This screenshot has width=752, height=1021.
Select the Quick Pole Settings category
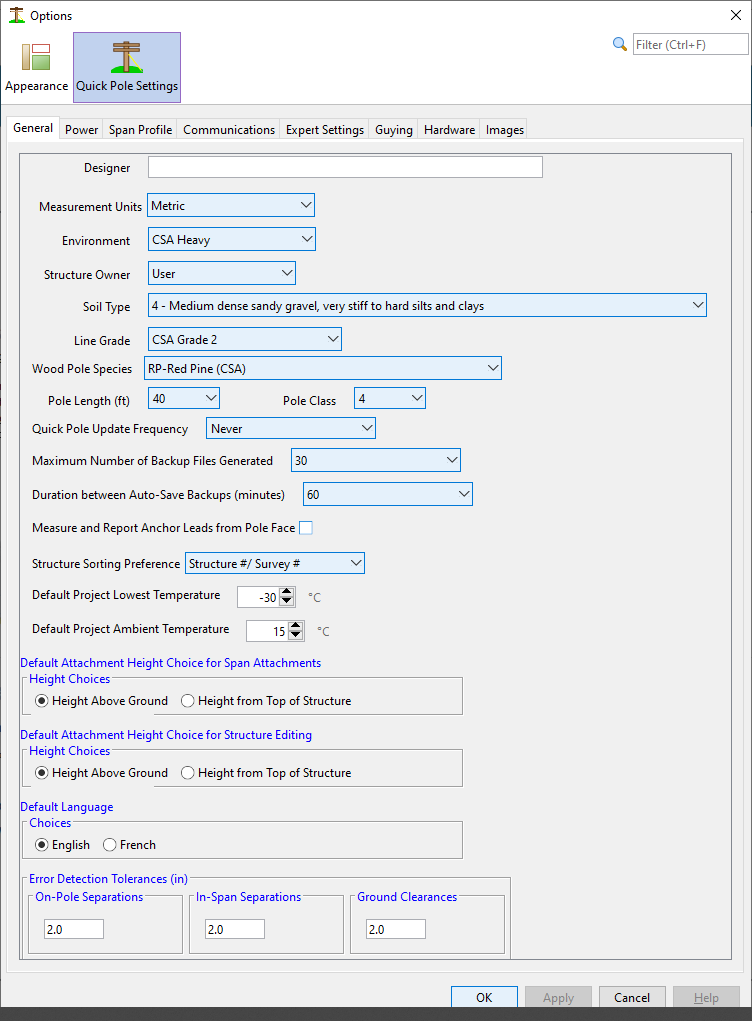pos(127,68)
